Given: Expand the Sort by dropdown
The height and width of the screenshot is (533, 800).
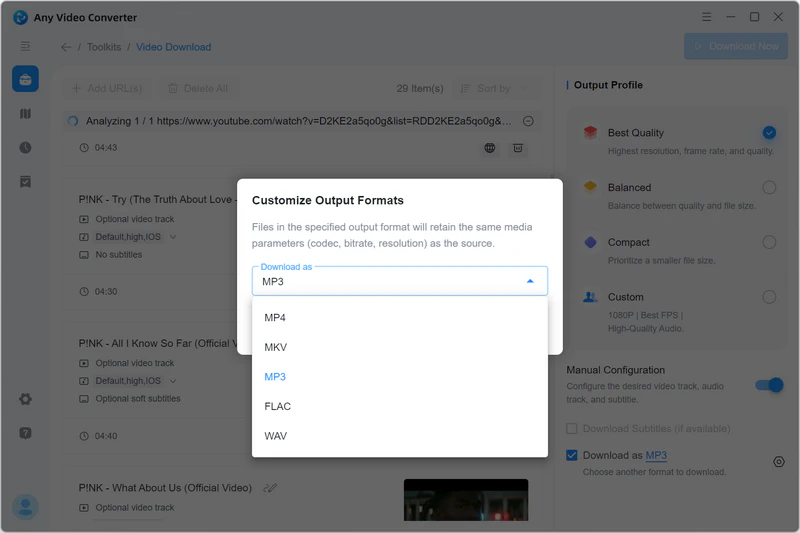Looking at the screenshot, I should (497, 89).
